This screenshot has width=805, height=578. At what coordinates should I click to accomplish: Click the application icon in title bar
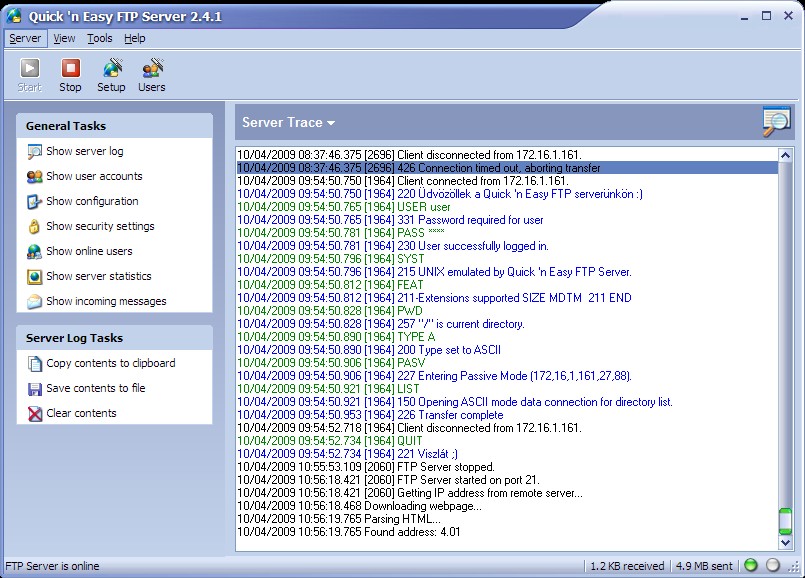(x=14, y=16)
